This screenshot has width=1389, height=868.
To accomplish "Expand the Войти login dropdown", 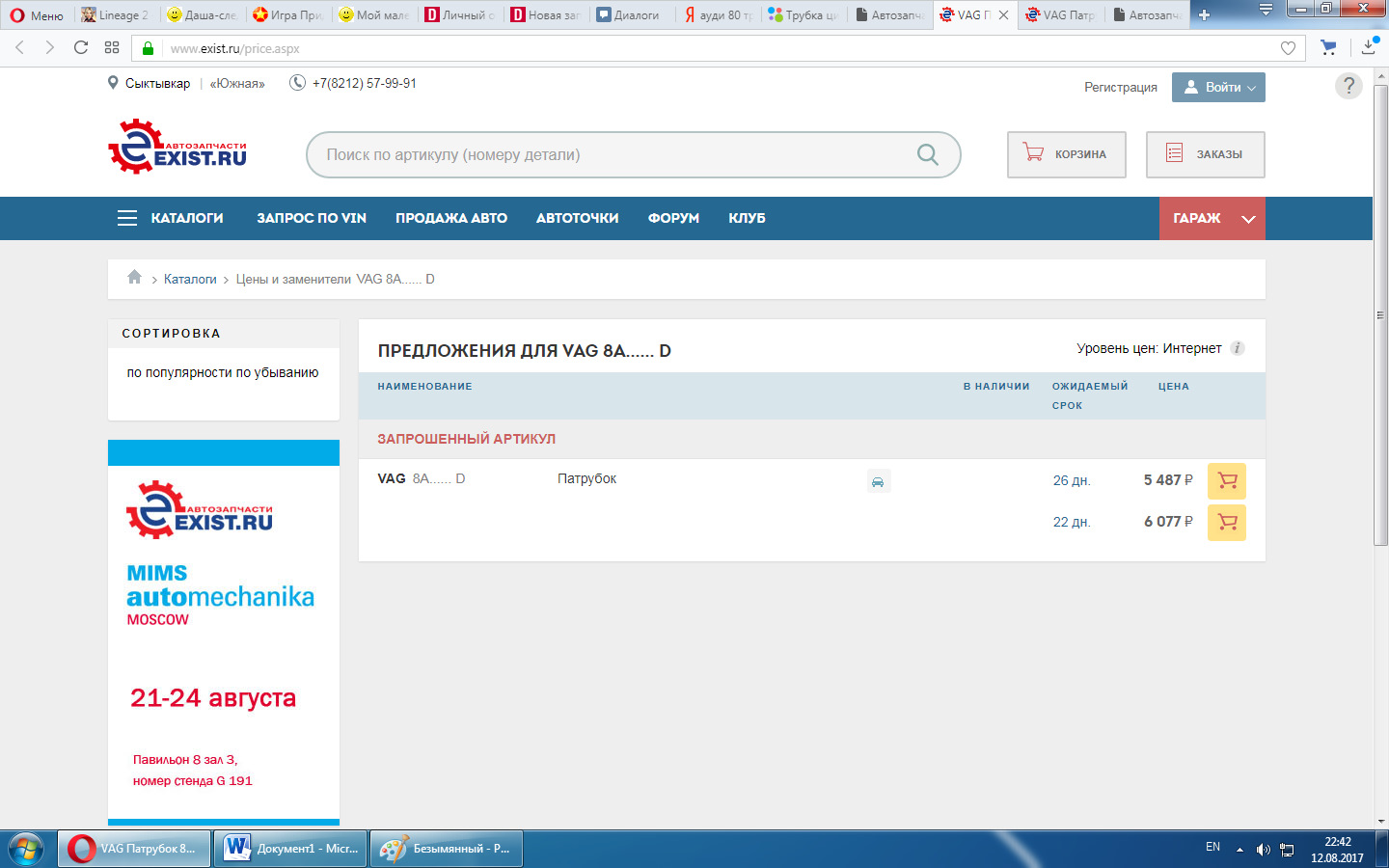I will 1218,87.
